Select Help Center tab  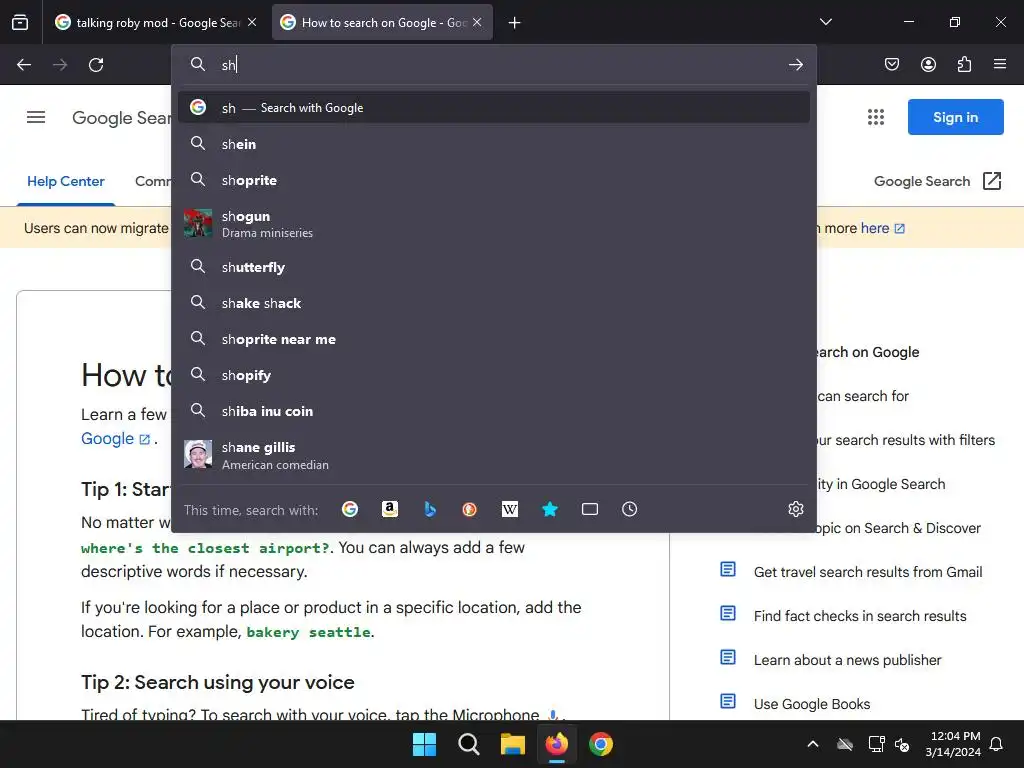(x=65, y=182)
